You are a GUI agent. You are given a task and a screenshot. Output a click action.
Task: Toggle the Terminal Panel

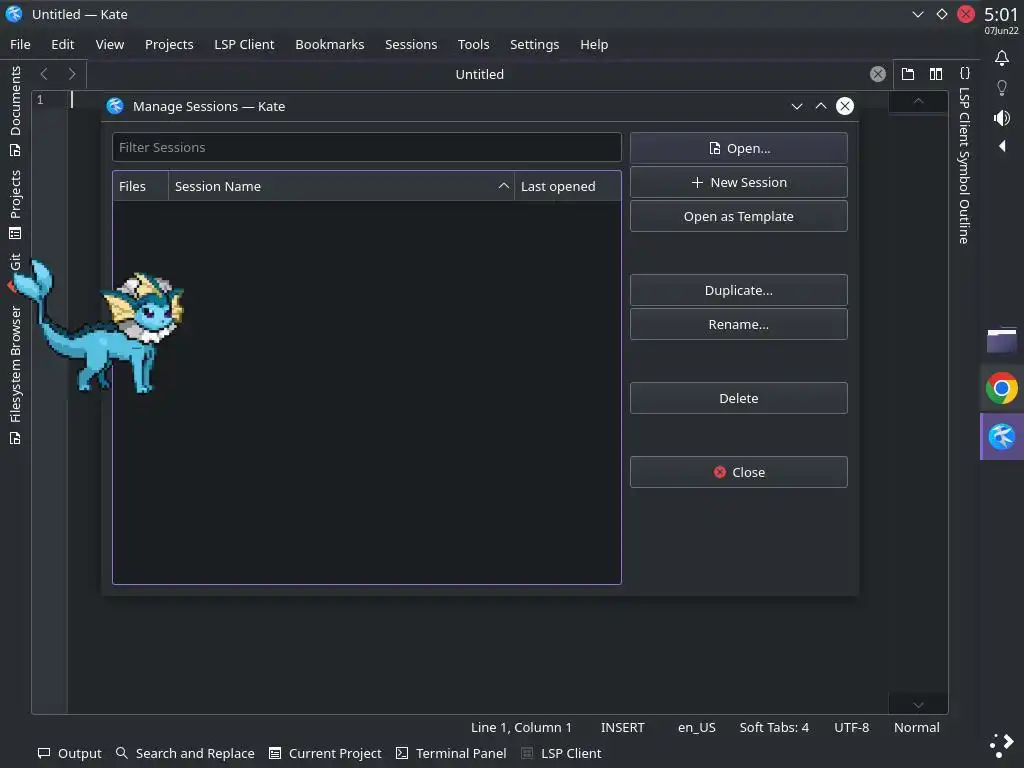click(x=451, y=753)
